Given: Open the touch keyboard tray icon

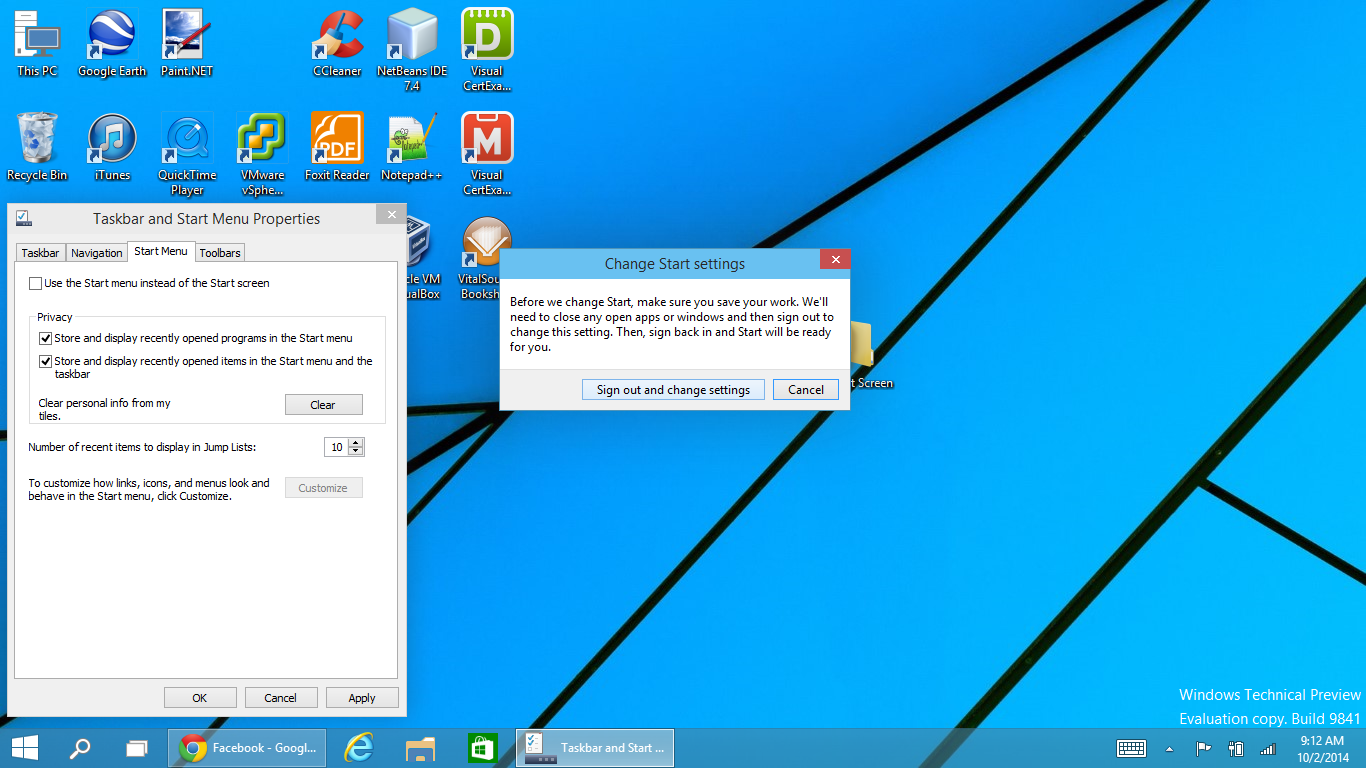Looking at the screenshot, I should (1131, 748).
